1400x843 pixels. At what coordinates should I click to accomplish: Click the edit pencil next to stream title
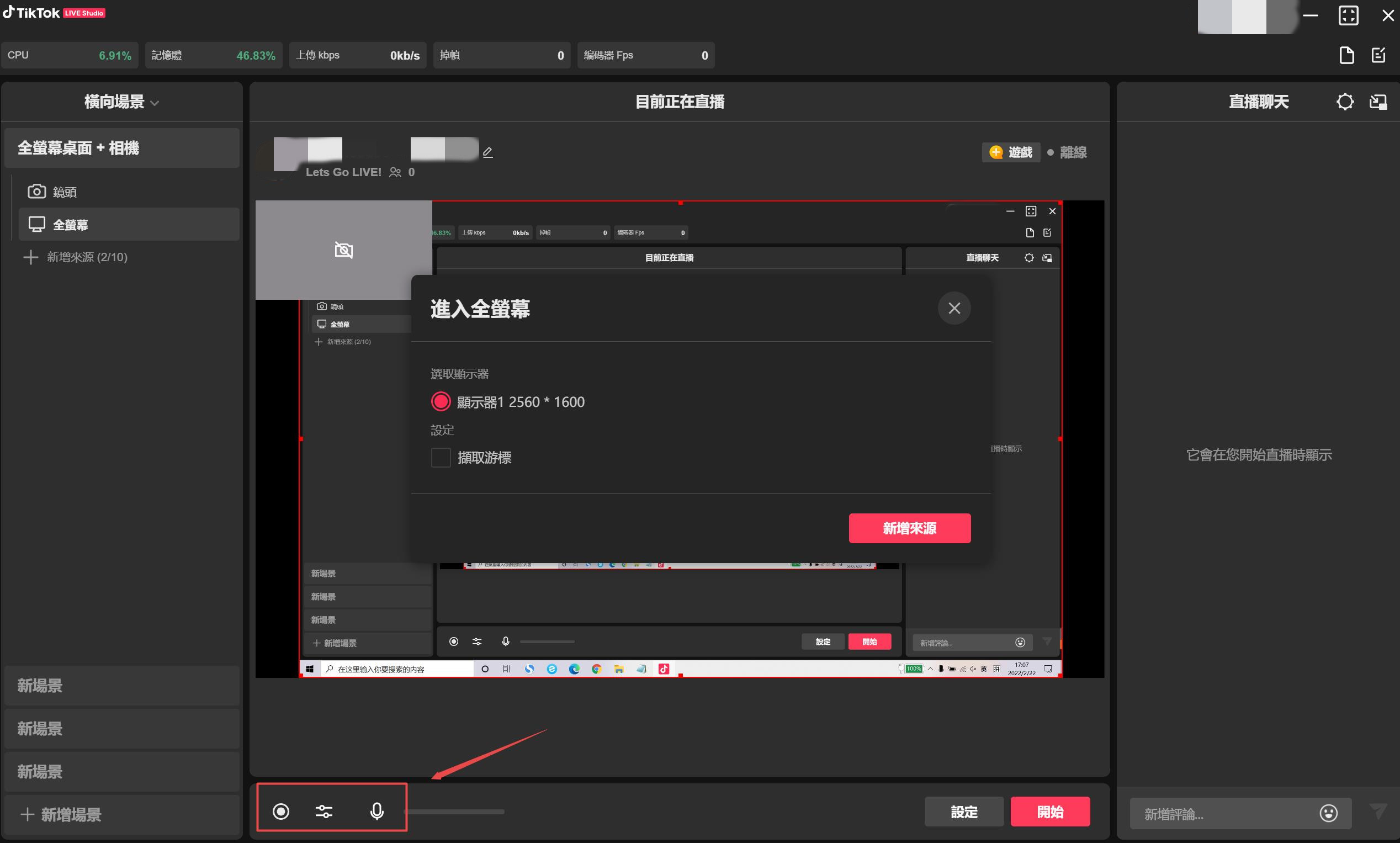[487, 152]
